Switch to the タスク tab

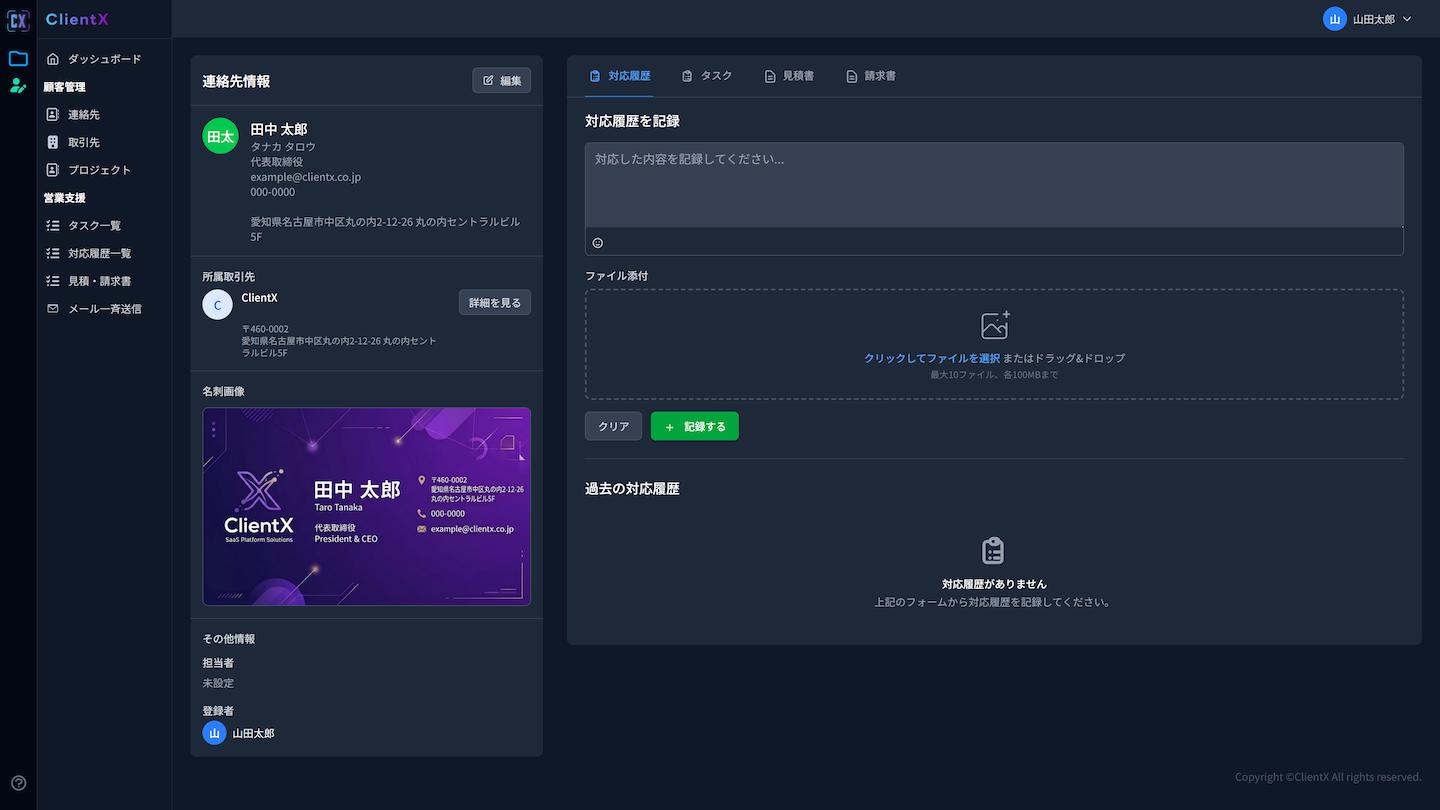point(707,74)
